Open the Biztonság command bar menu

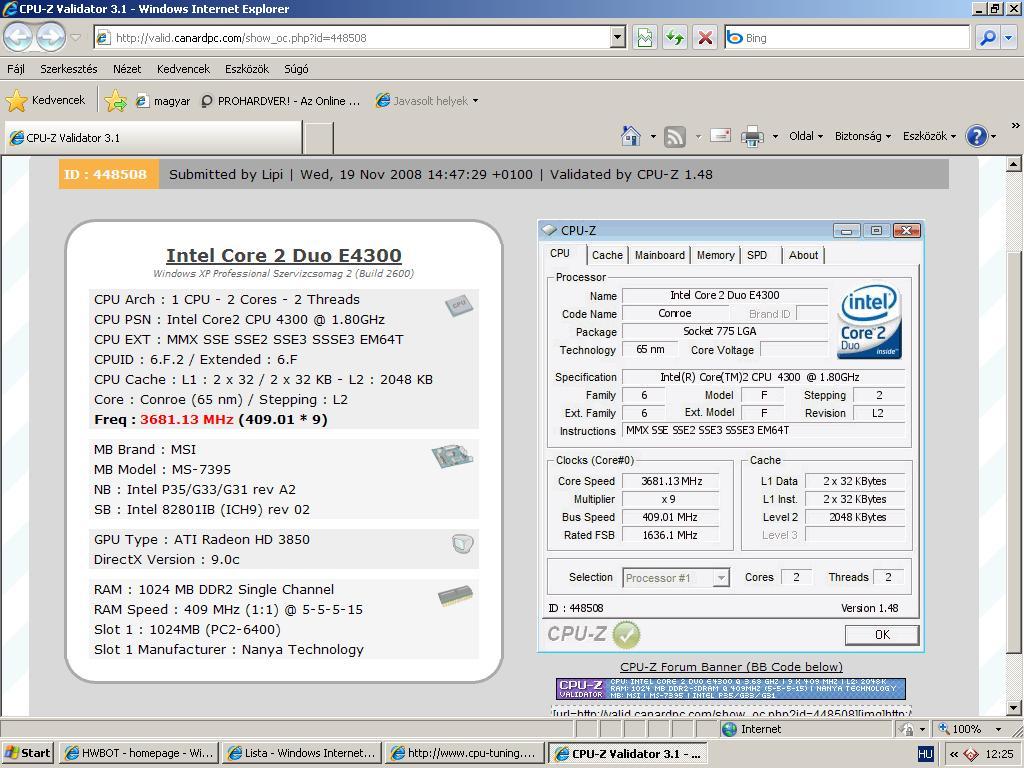tap(862, 136)
